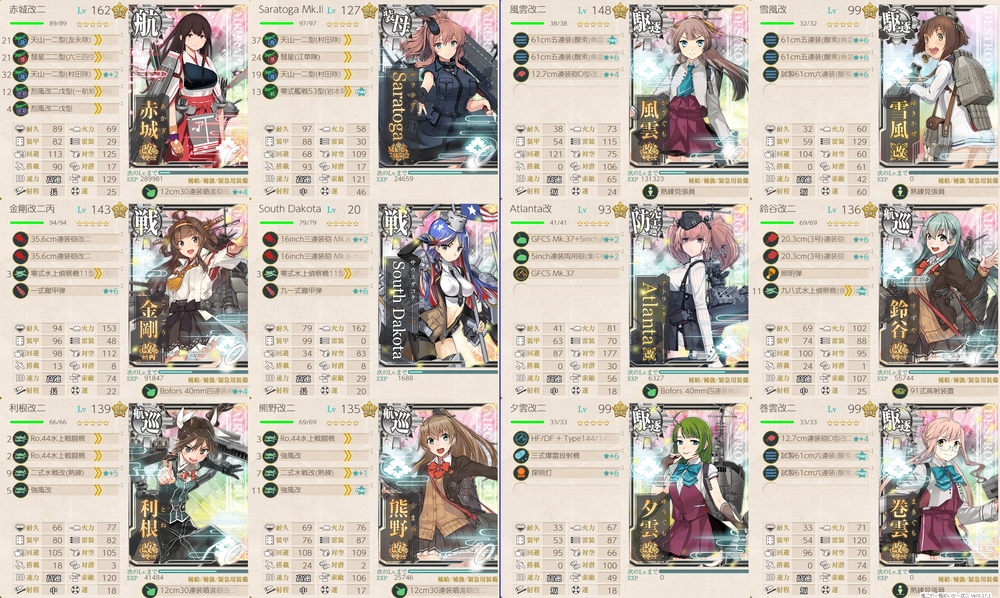Click Atlanta's green HP bar
The height and width of the screenshot is (598, 1000).
[527, 222]
